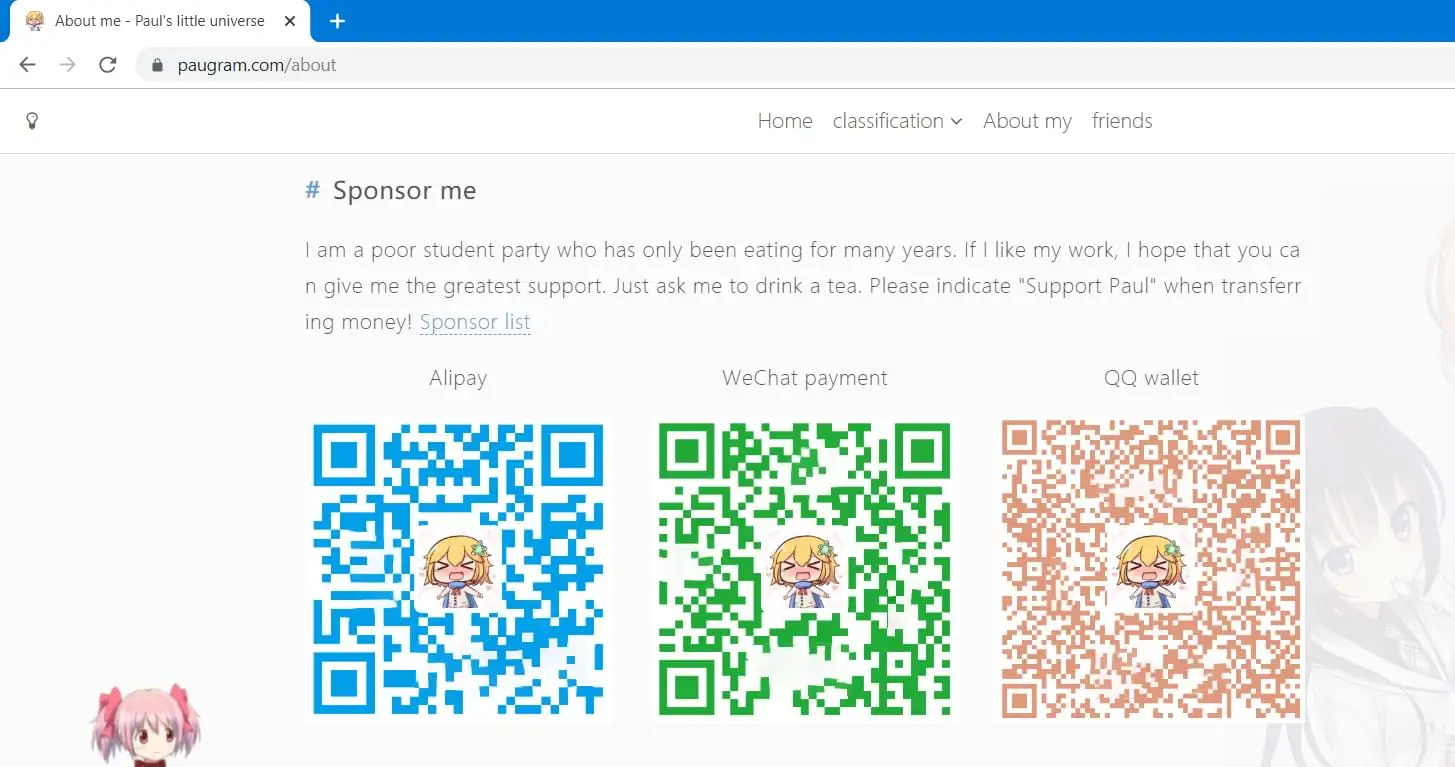
Task: Click the Sponsor me heading
Action: click(404, 190)
